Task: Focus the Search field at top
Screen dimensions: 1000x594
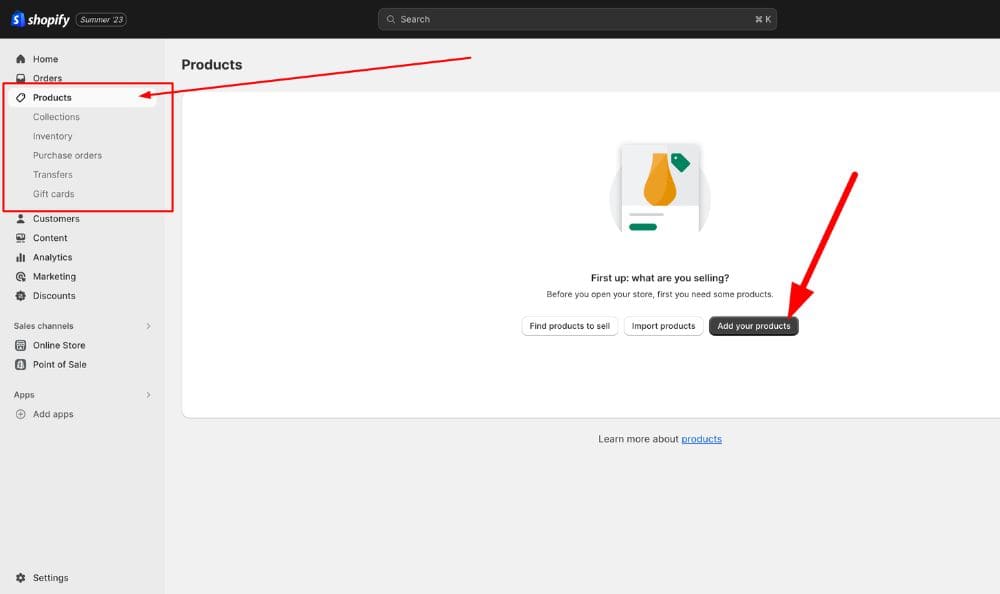Action: click(577, 19)
